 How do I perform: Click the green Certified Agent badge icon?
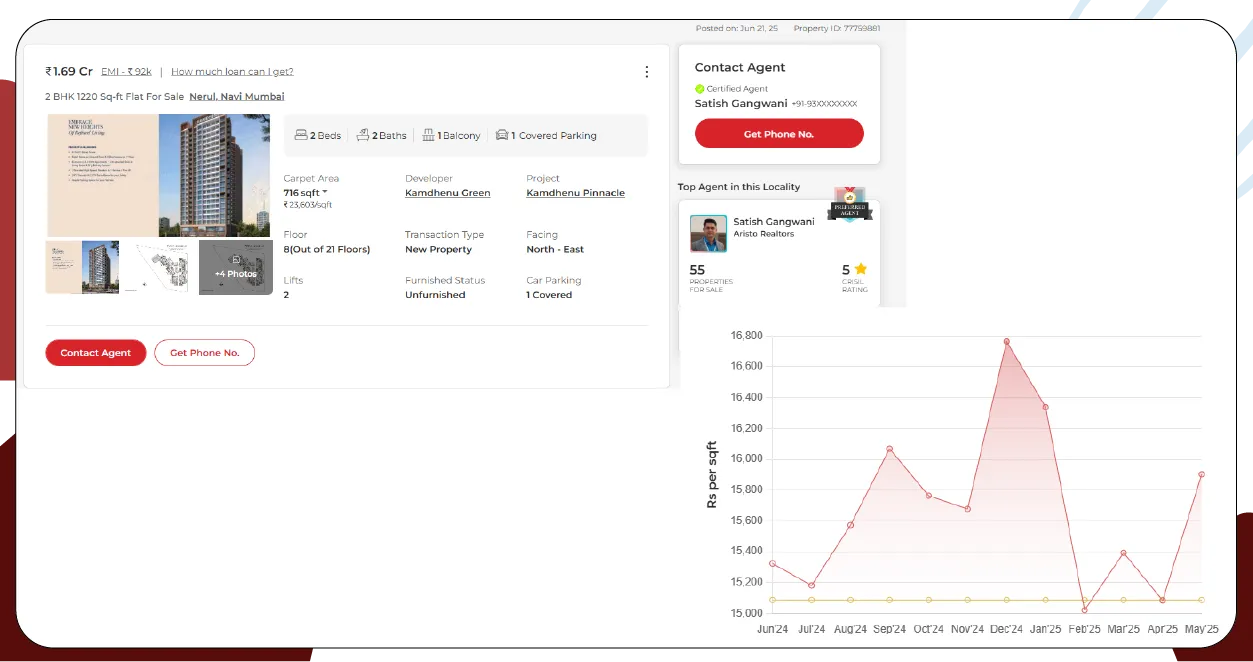700,89
